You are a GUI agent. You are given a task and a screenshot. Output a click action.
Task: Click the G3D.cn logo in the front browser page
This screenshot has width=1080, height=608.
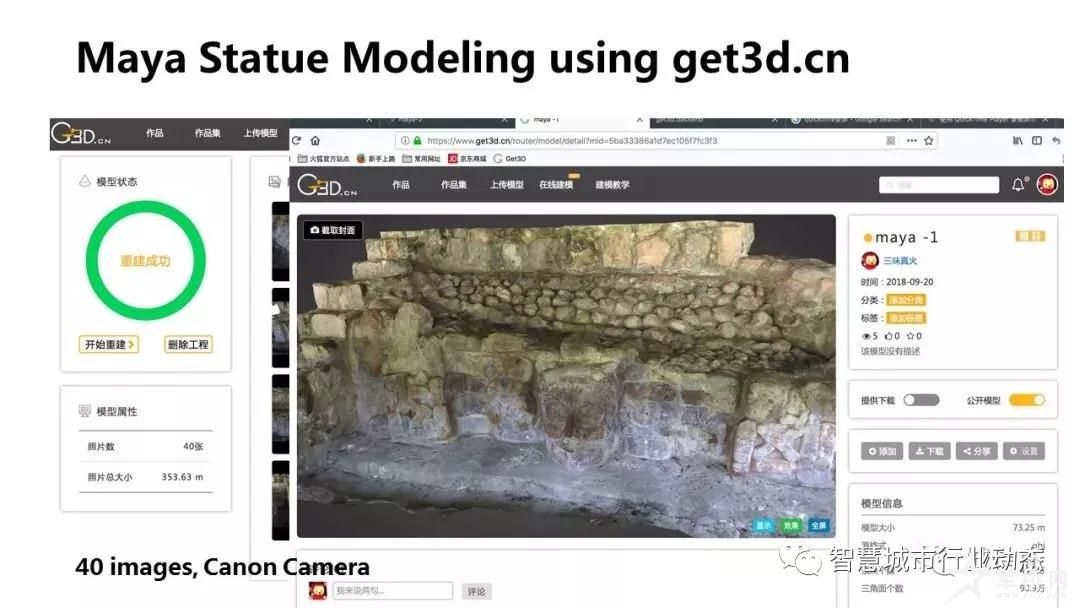point(327,185)
